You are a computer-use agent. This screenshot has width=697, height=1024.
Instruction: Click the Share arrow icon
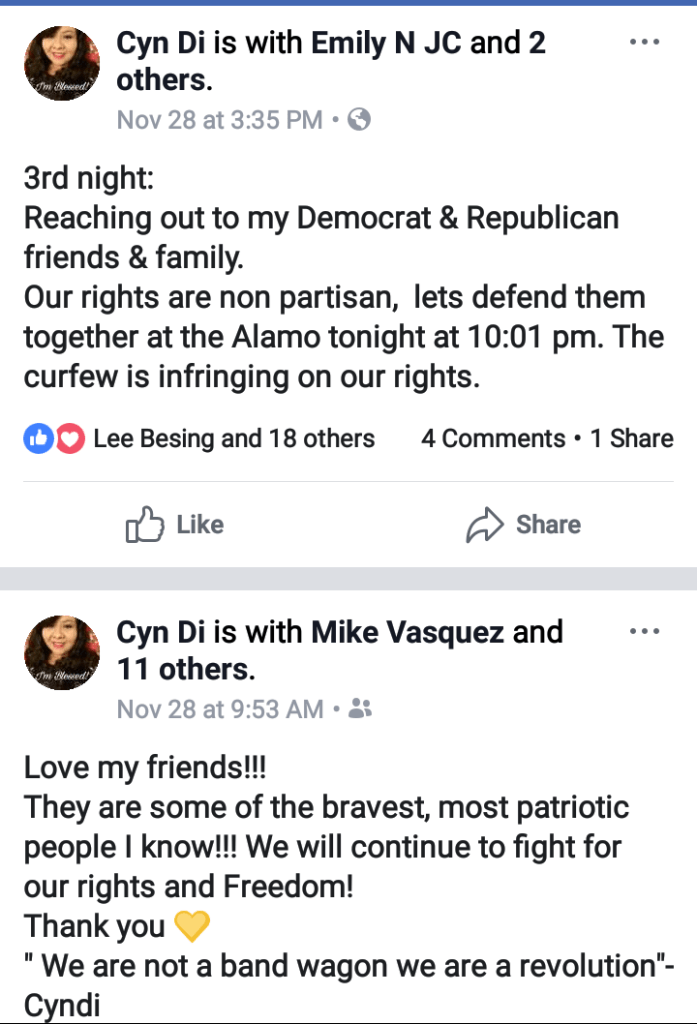[x=483, y=525]
